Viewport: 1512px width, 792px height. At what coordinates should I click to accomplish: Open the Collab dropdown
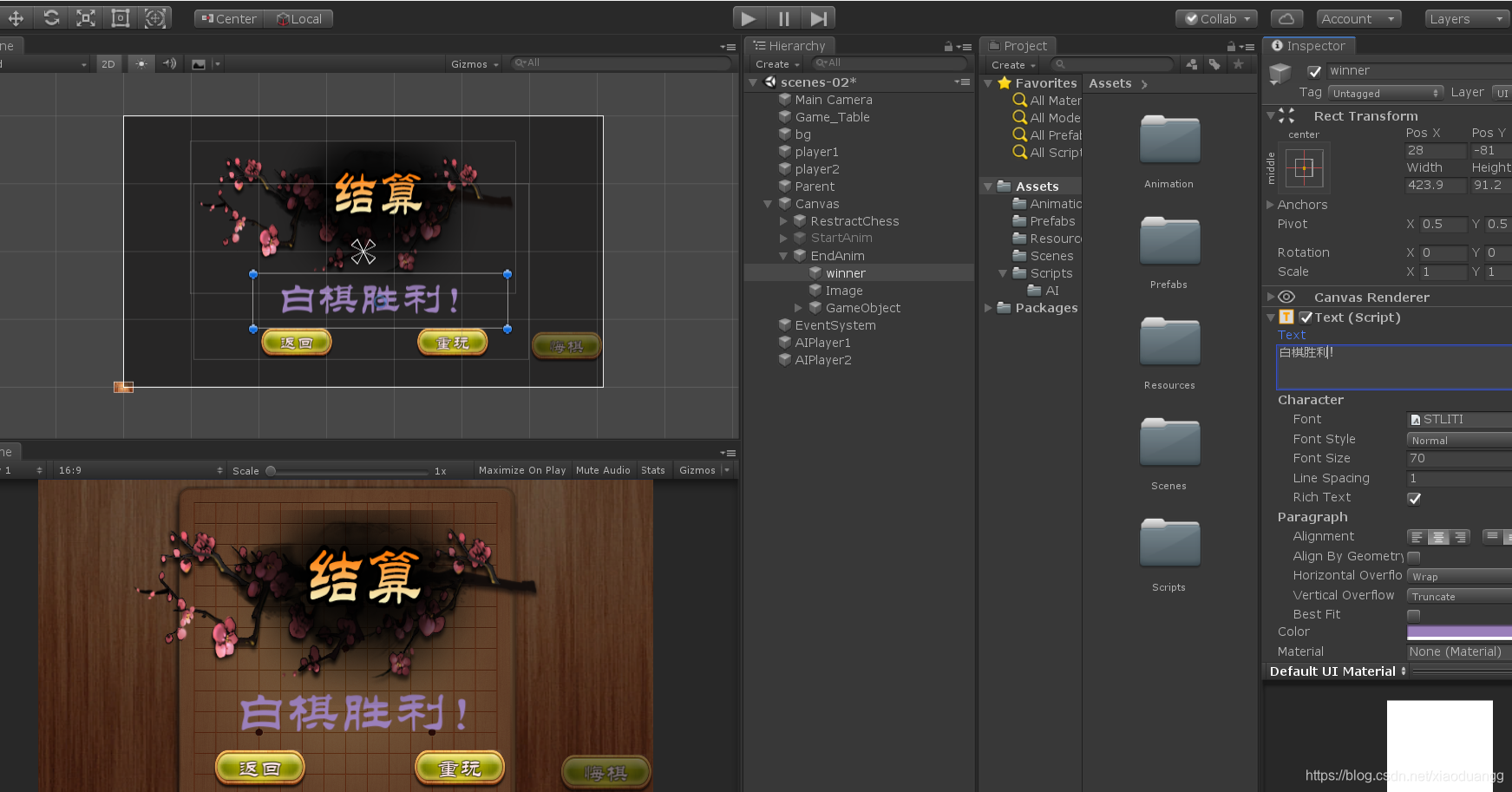[x=1217, y=18]
